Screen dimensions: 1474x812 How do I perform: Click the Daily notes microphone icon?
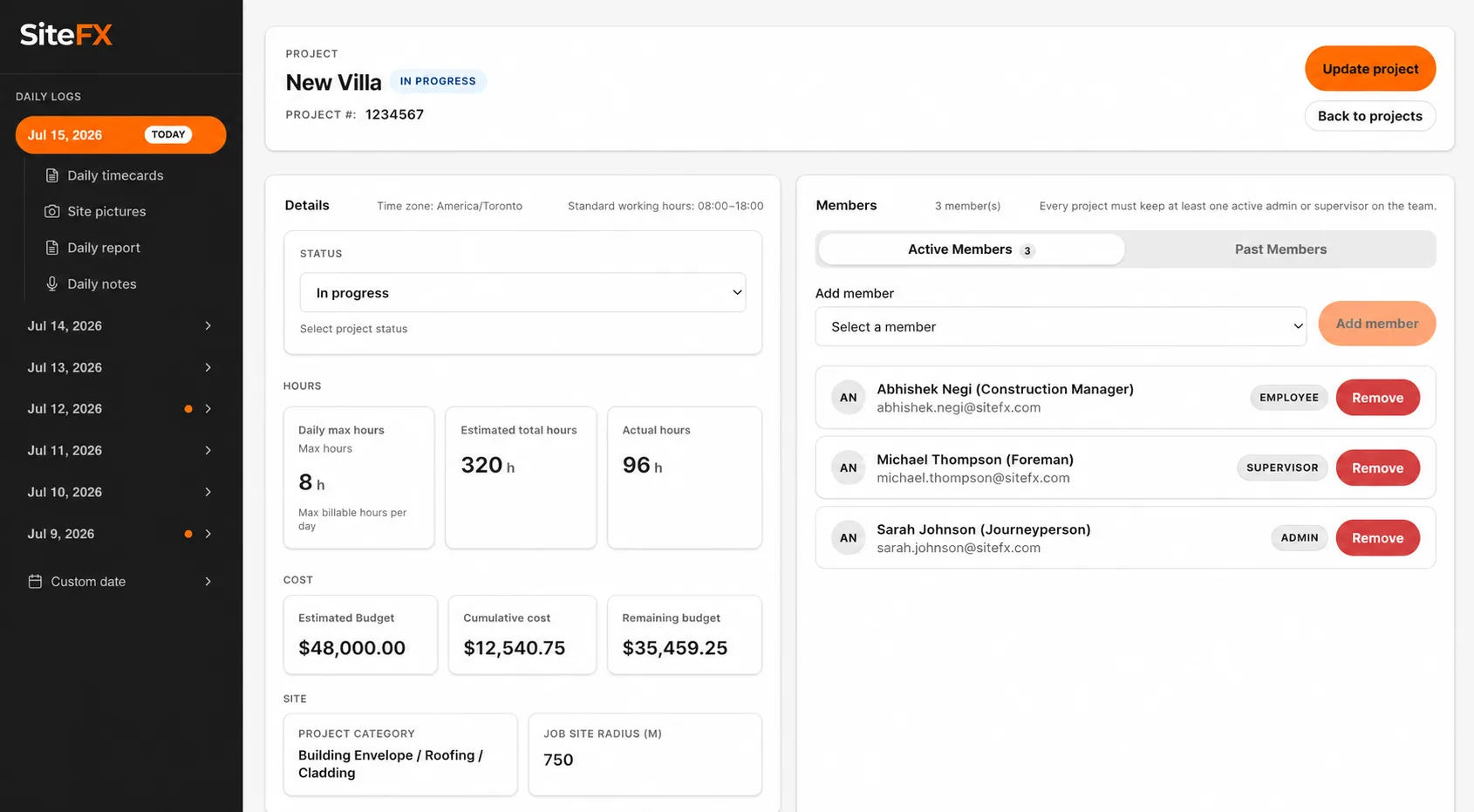tap(52, 283)
